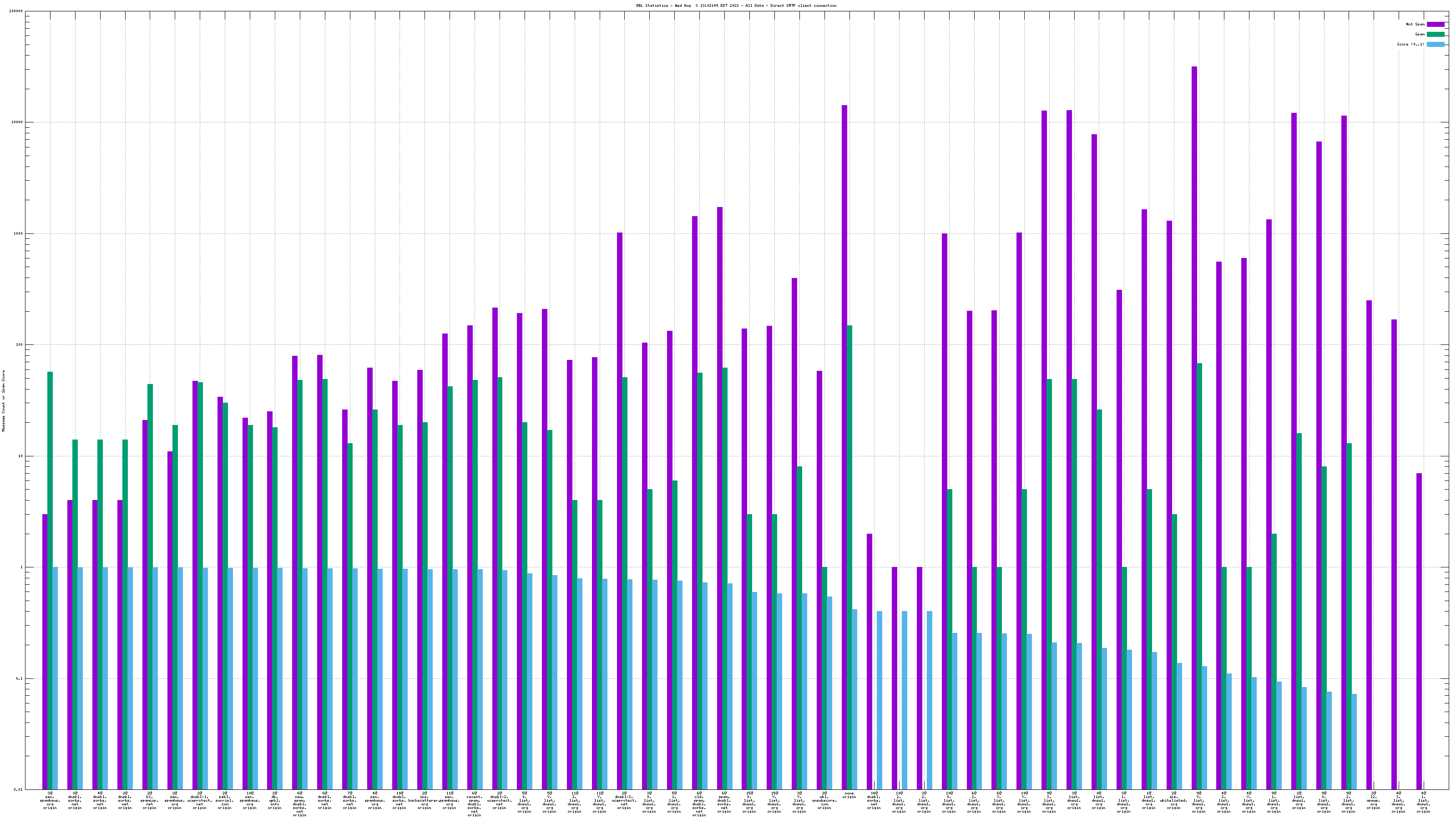Viewport: 1456px width, 819px height.
Task: Select the 12.apews.org origin axis label
Action: (x=1374, y=800)
